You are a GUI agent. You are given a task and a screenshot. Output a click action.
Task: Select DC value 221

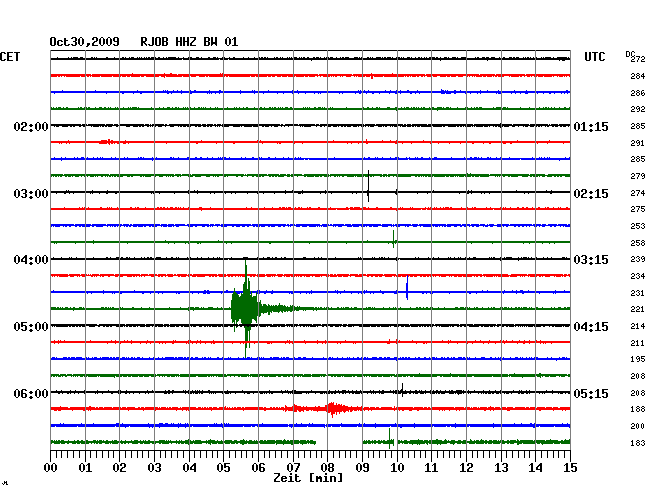coord(638,309)
